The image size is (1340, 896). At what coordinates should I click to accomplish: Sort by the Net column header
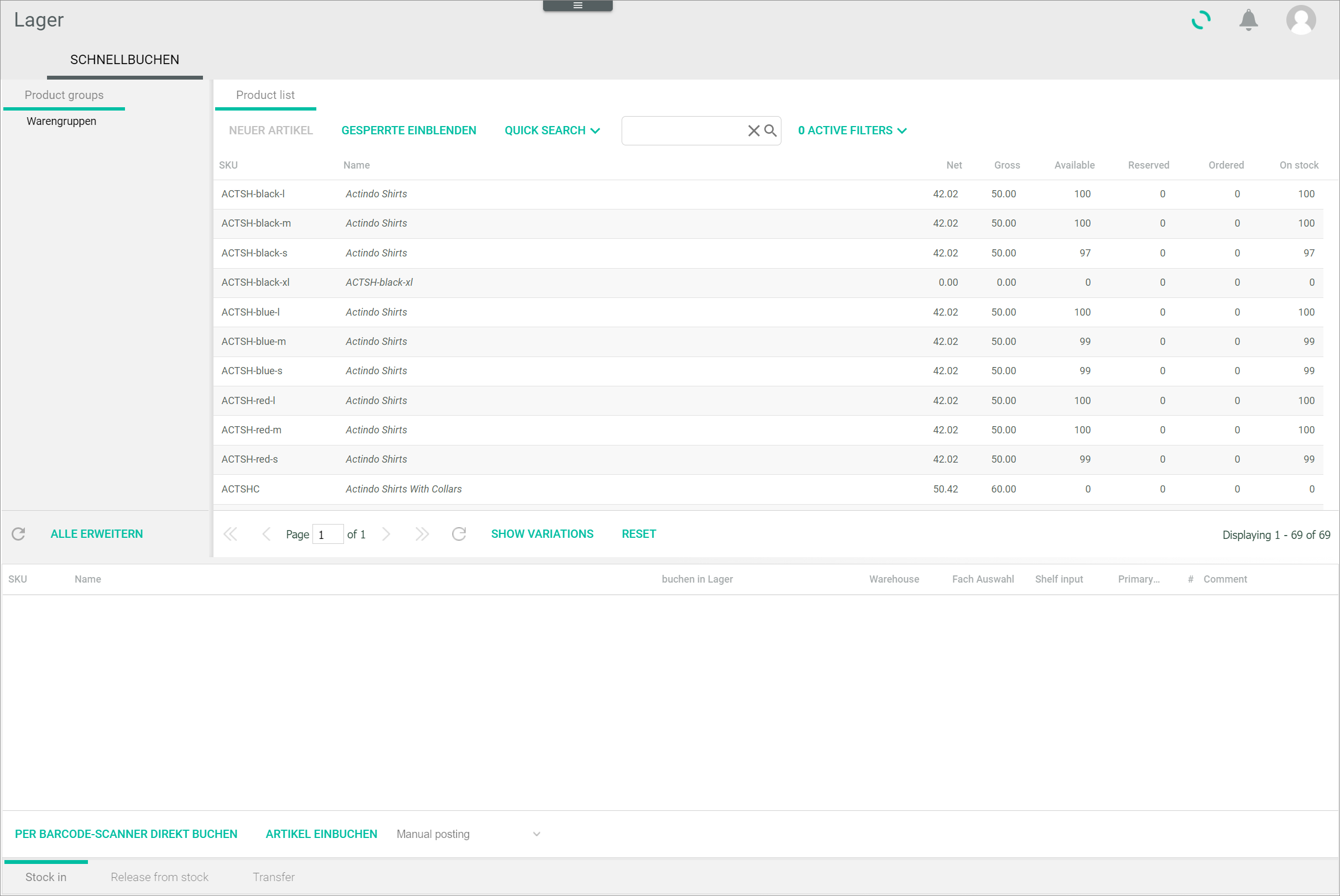953,165
